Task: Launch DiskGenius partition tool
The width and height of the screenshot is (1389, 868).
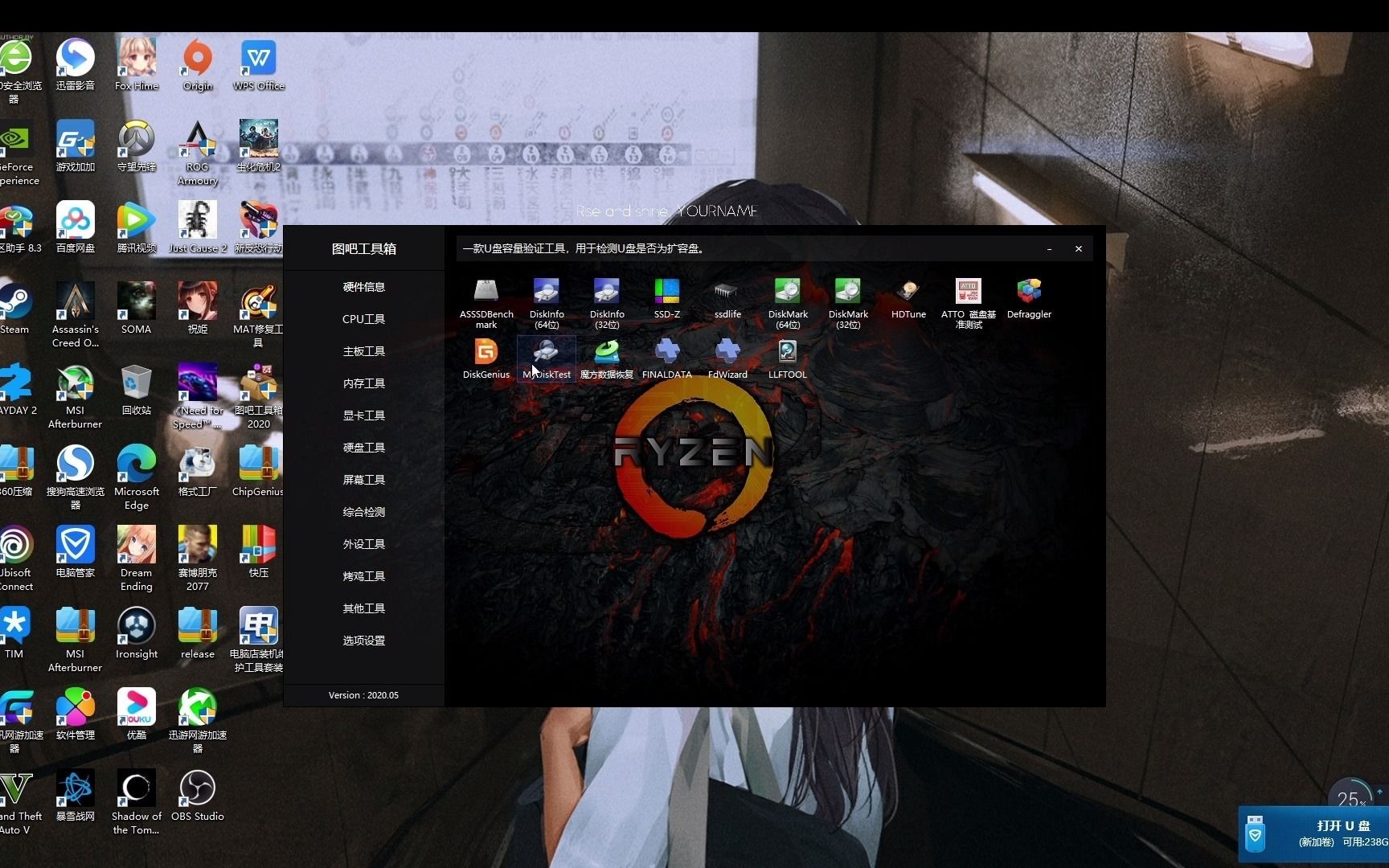Action: point(486,358)
